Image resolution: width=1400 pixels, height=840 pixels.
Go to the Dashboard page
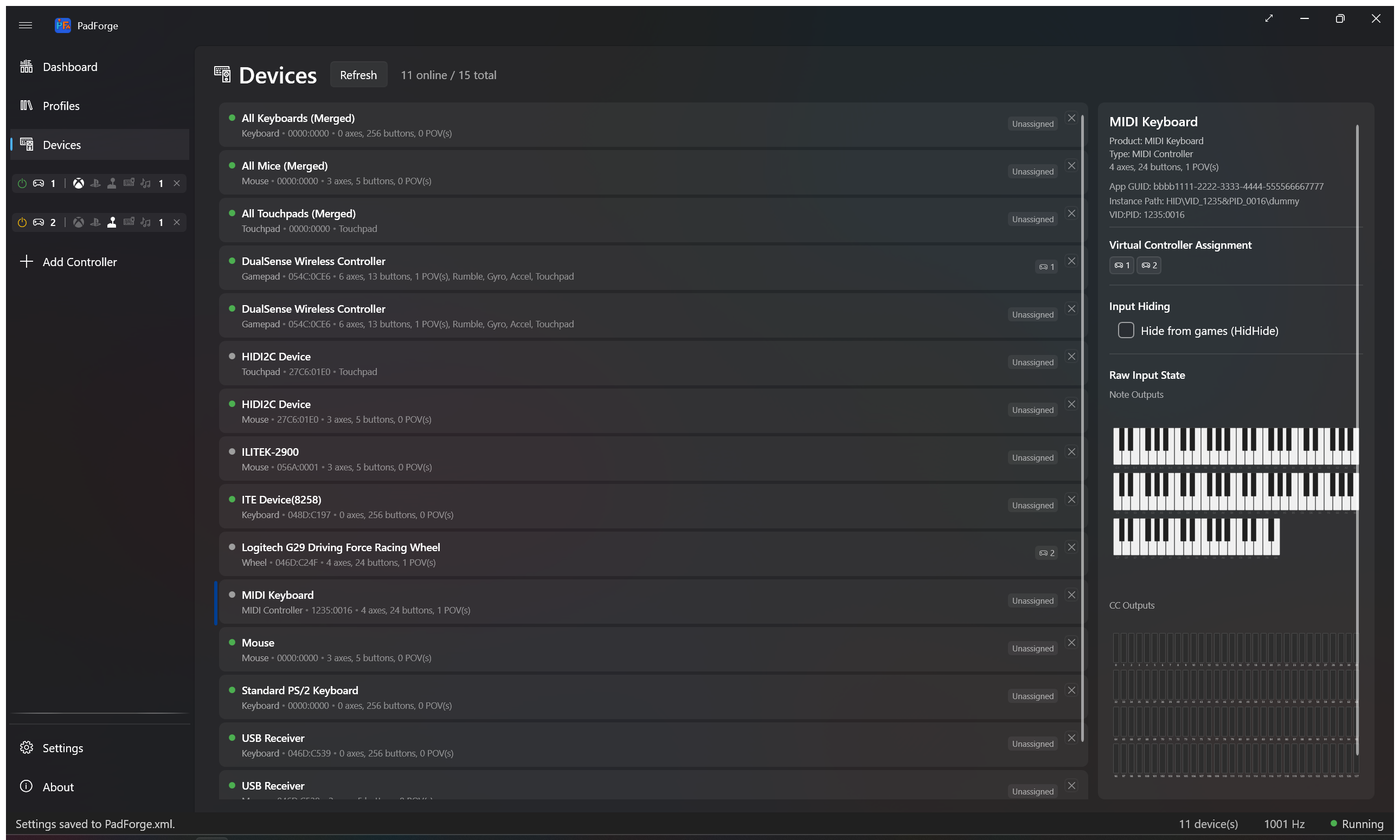(100, 67)
